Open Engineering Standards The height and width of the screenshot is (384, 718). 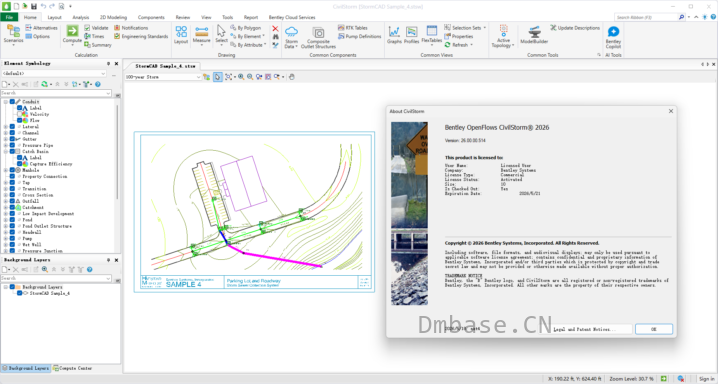click(141, 37)
